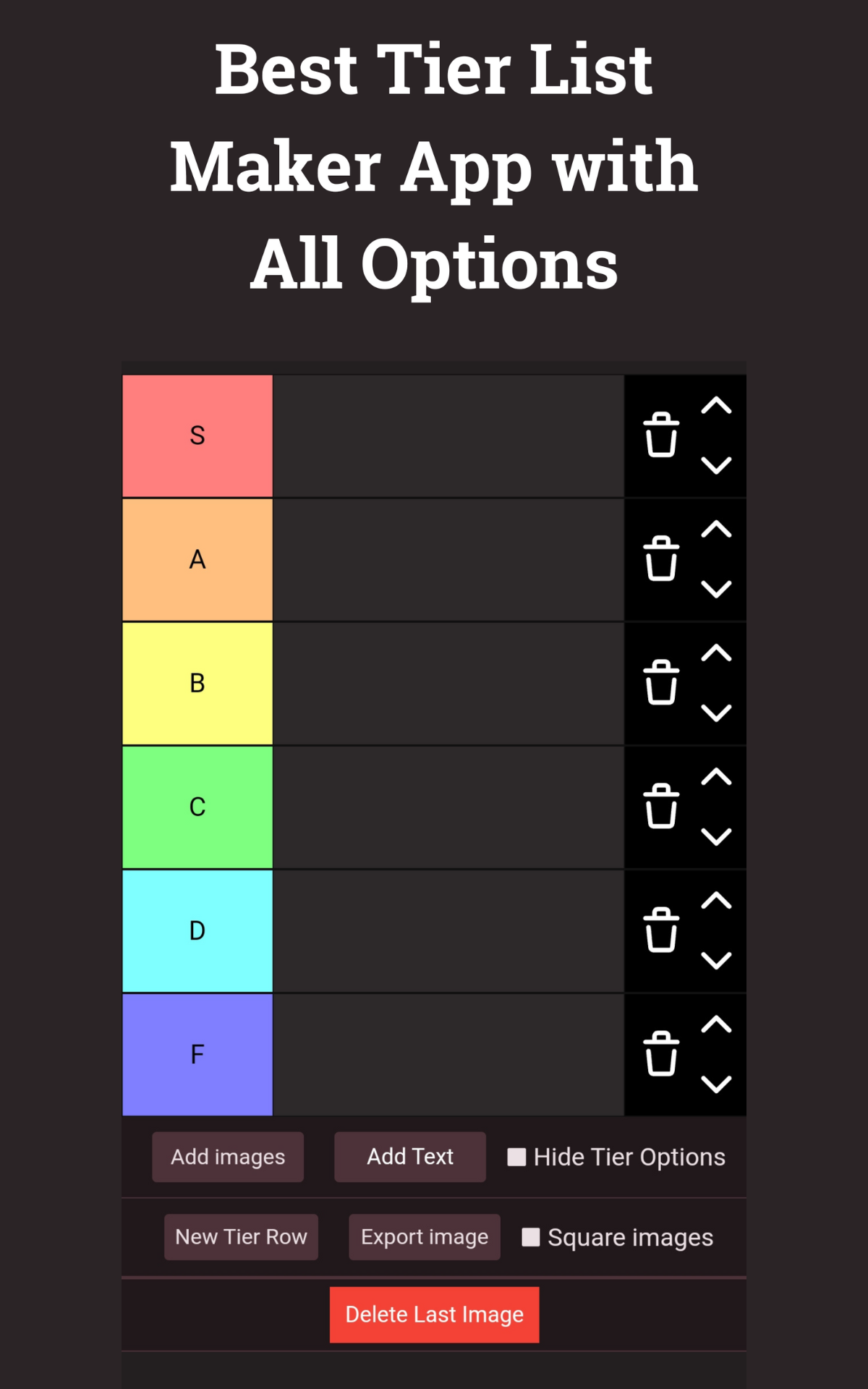Move tier B down with its chevron

point(716,713)
